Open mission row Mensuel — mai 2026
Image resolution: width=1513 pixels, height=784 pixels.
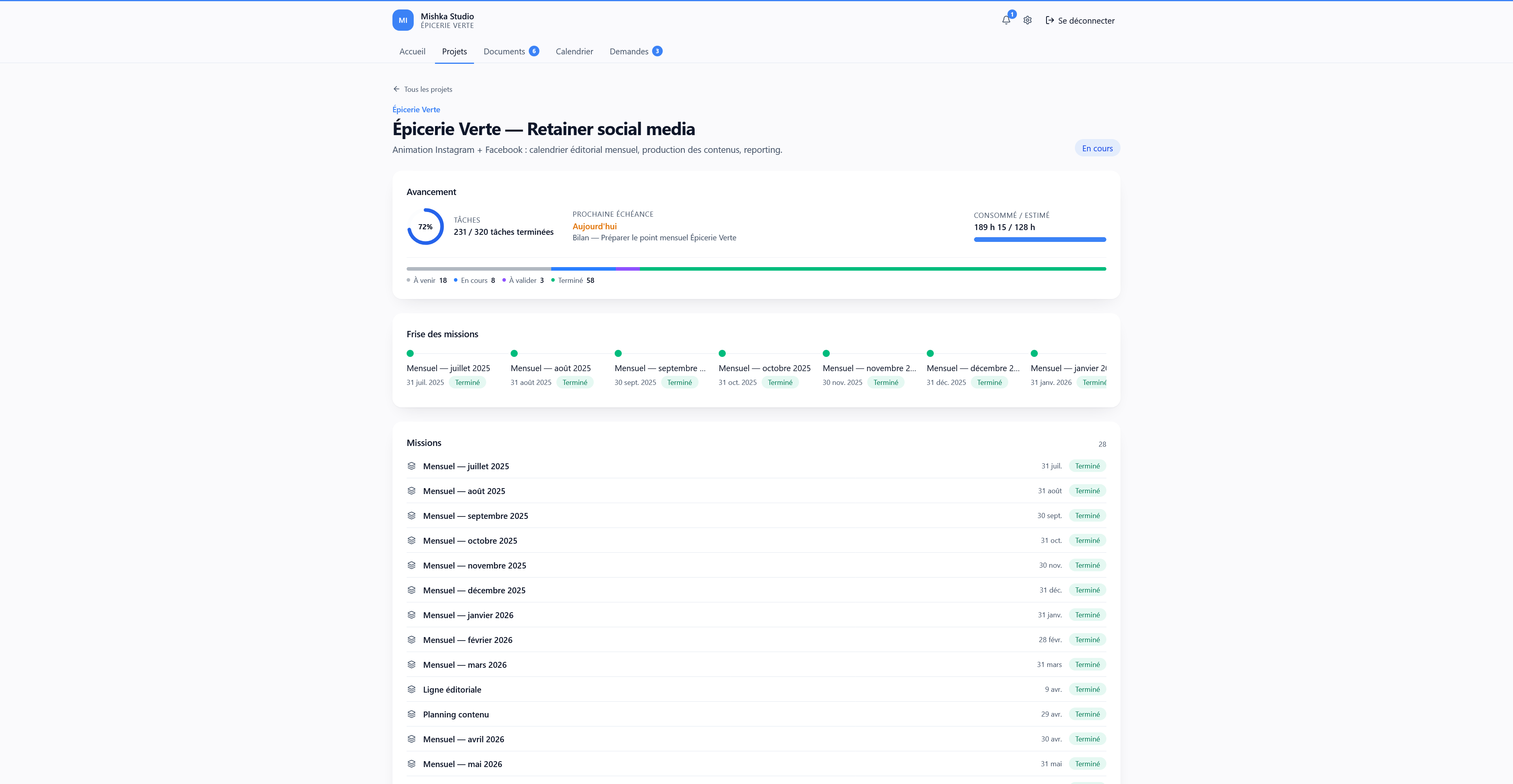pos(756,764)
